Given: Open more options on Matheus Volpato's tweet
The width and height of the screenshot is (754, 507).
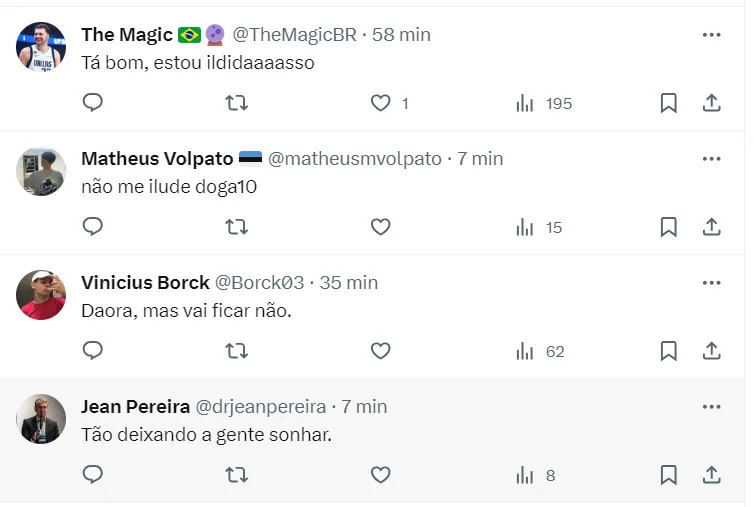Looking at the screenshot, I should click(712, 159).
